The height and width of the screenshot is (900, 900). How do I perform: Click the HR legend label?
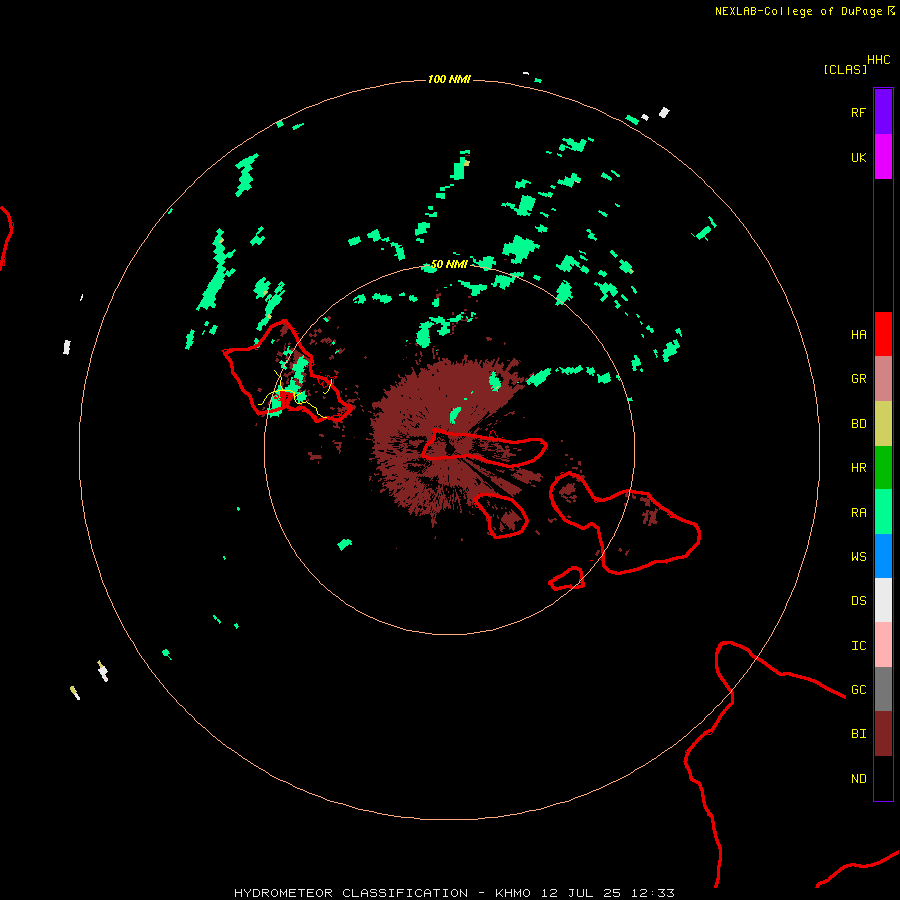[858, 468]
